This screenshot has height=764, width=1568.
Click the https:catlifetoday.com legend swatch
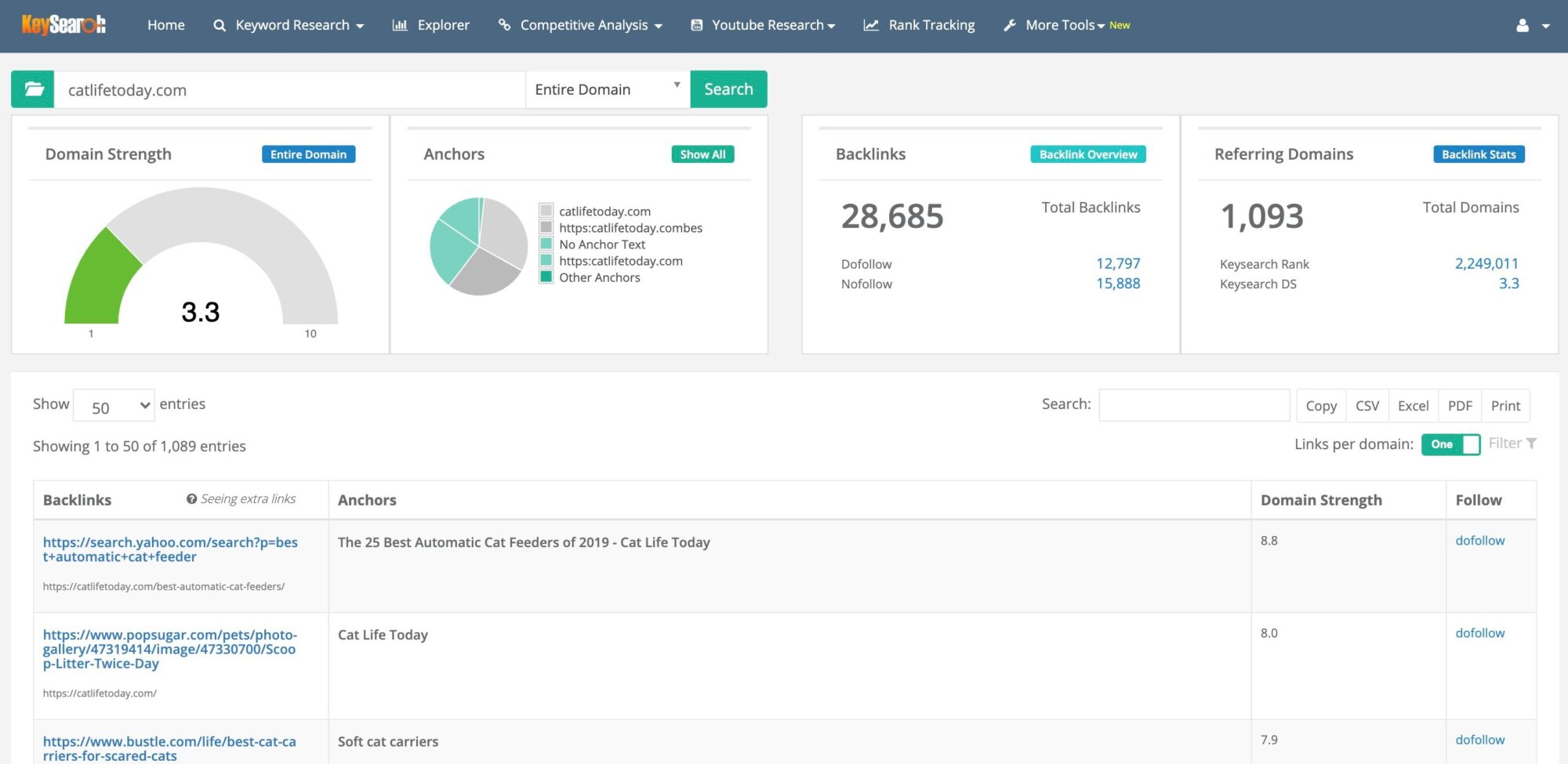click(546, 260)
